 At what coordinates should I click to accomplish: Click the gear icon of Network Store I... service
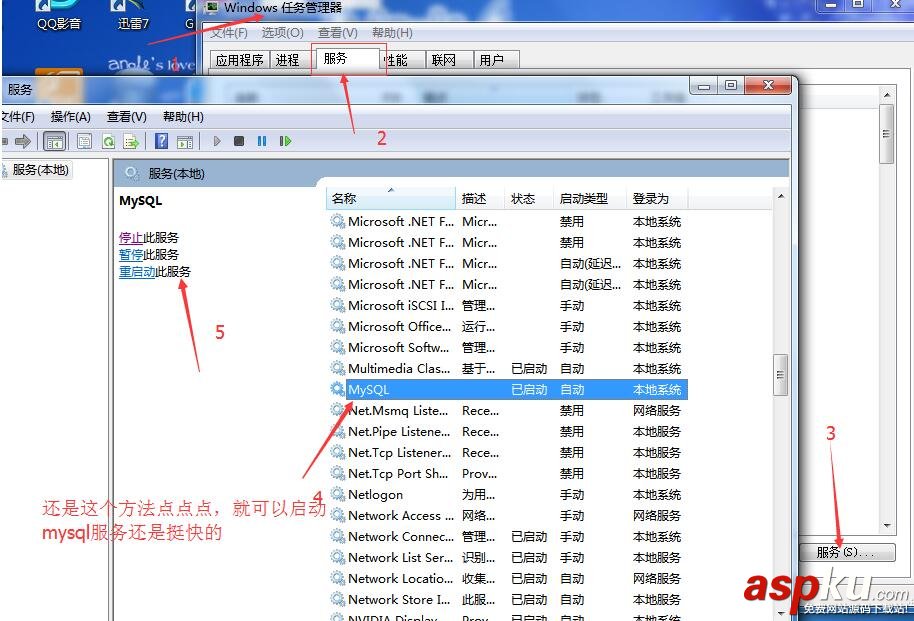(x=338, y=599)
